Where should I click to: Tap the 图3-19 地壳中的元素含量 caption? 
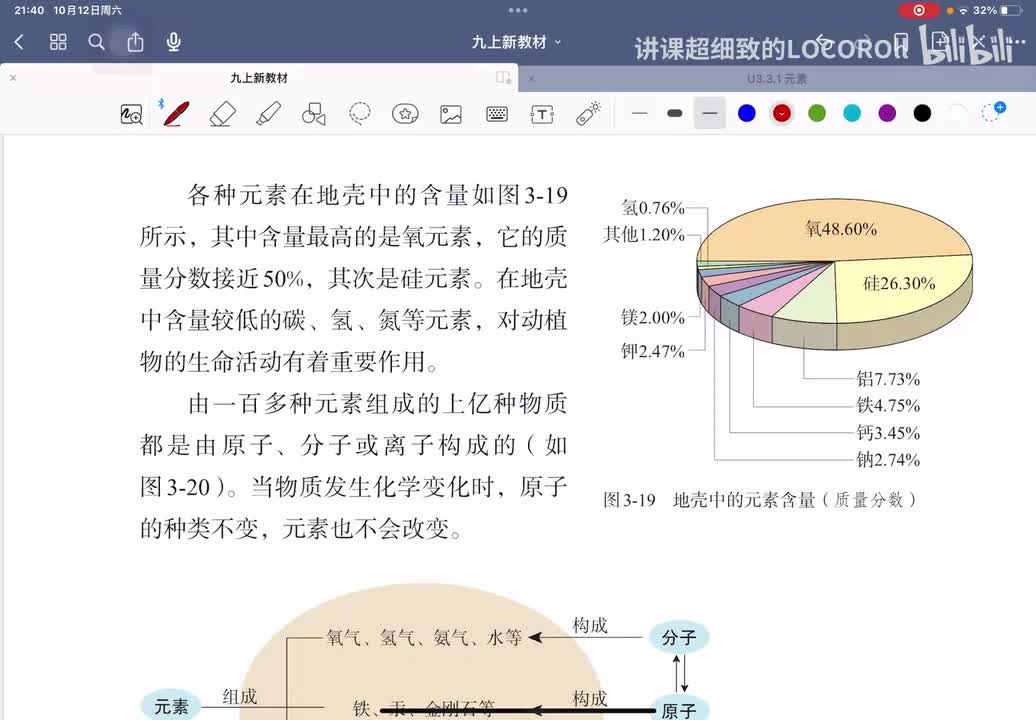(760, 500)
